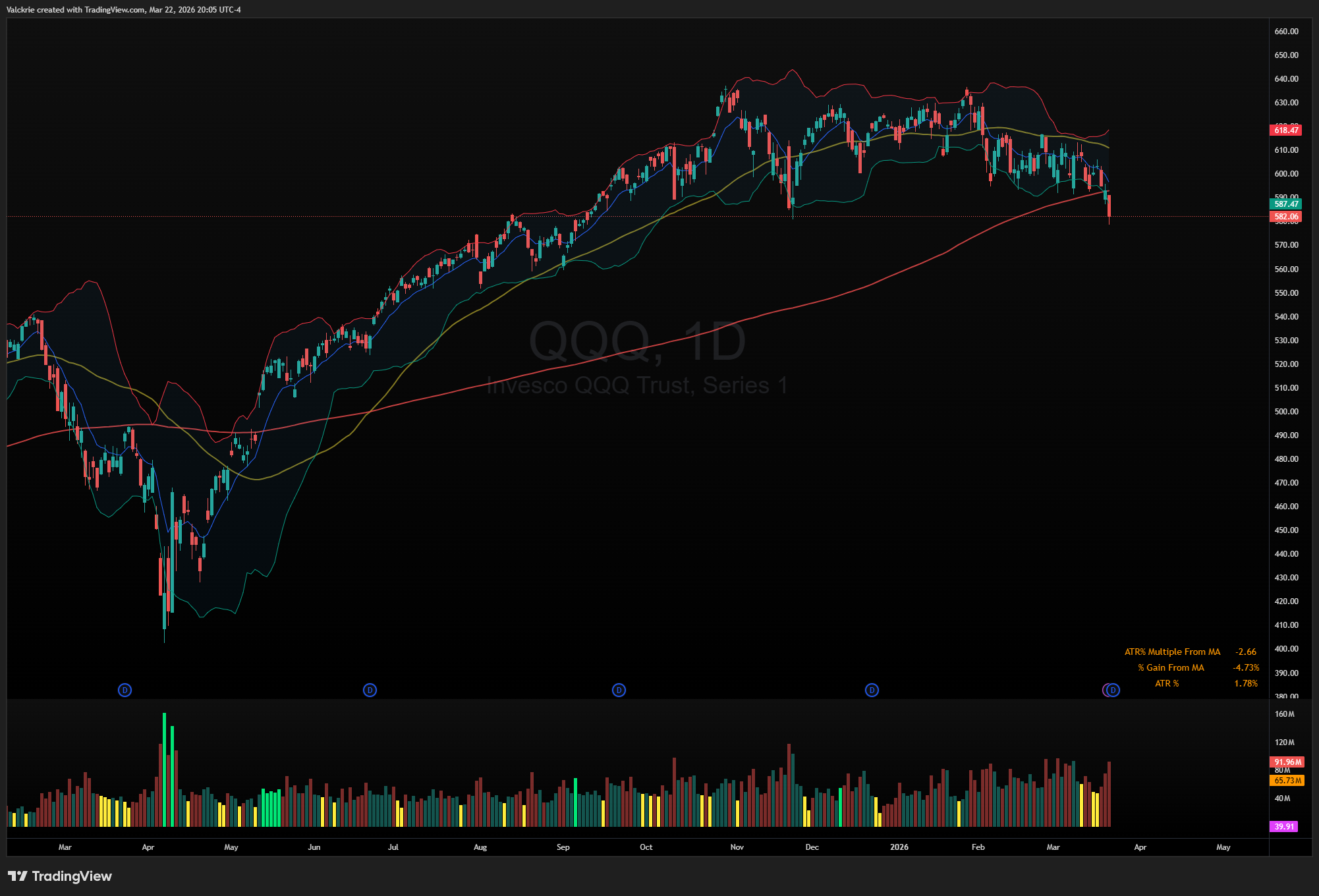Image resolution: width=1319 pixels, height=896 pixels.
Task: Click the 2026 label on time axis
Action: [x=899, y=847]
